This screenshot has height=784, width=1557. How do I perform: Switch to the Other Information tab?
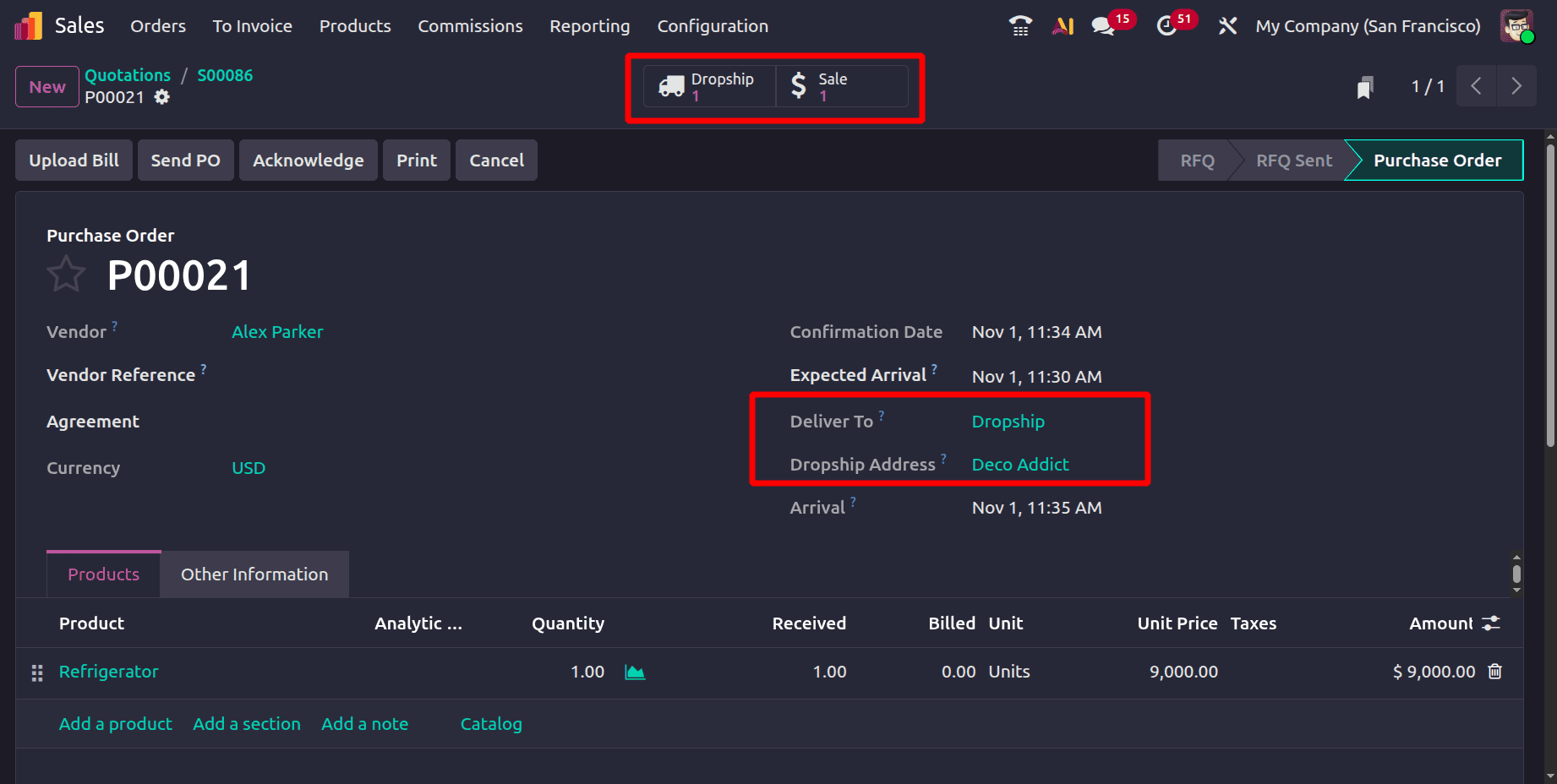pos(254,574)
